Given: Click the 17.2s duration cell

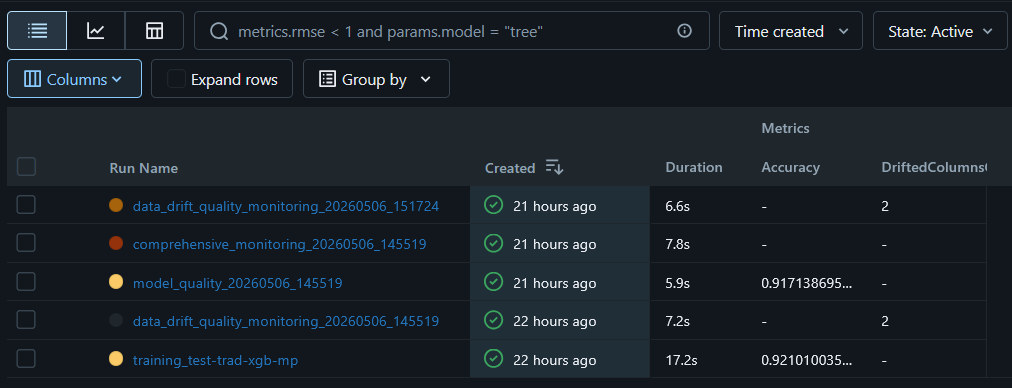Looking at the screenshot, I should point(682,360).
